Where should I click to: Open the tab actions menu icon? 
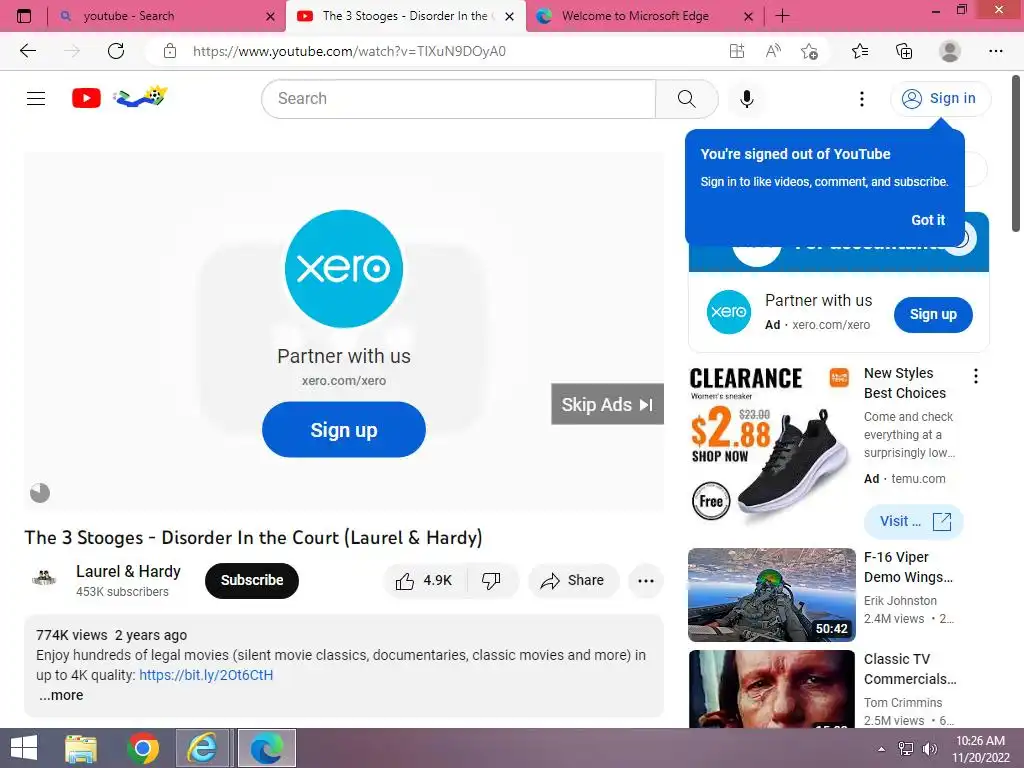coord(24,16)
